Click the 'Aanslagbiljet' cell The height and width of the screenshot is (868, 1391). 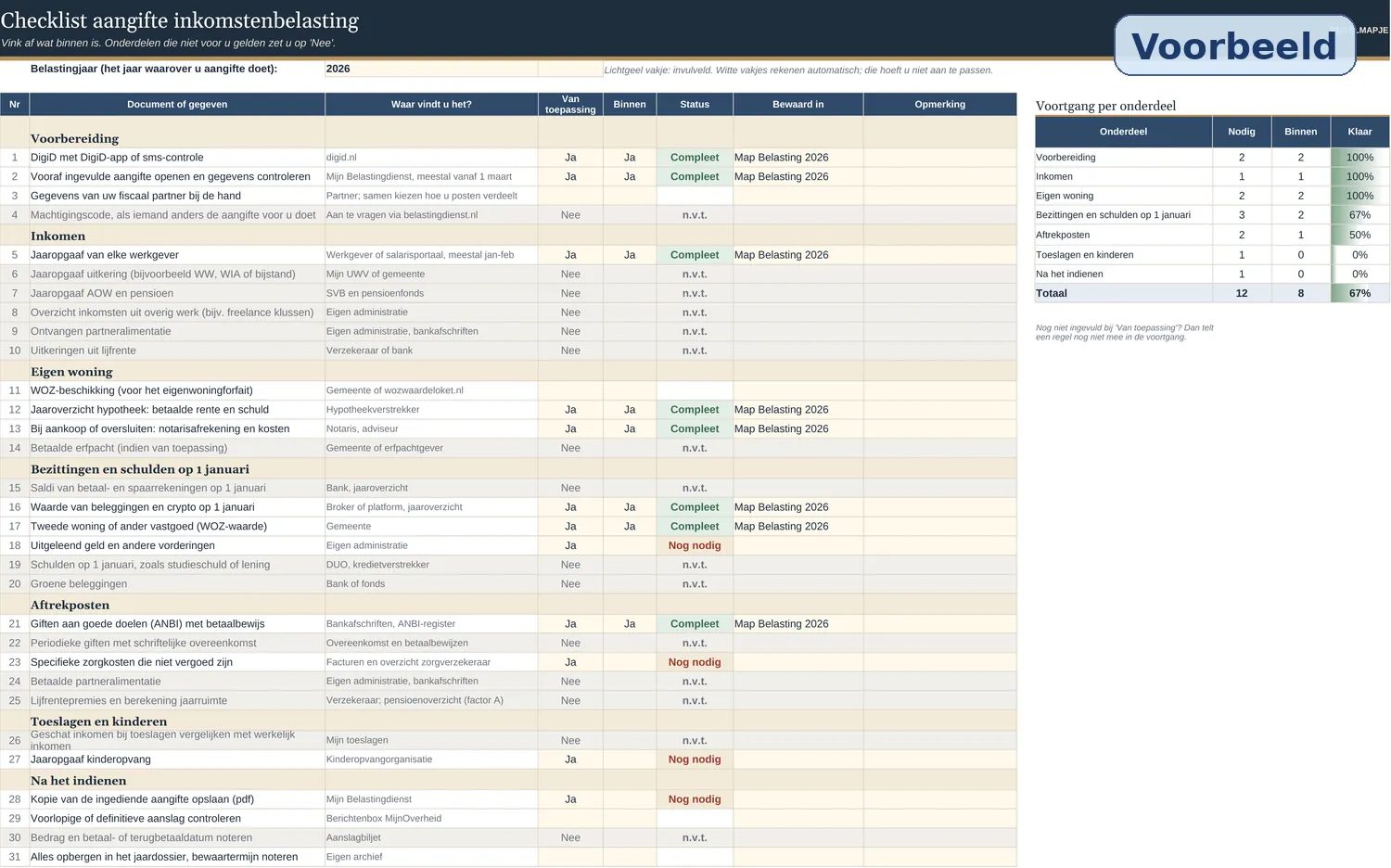tap(431, 837)
